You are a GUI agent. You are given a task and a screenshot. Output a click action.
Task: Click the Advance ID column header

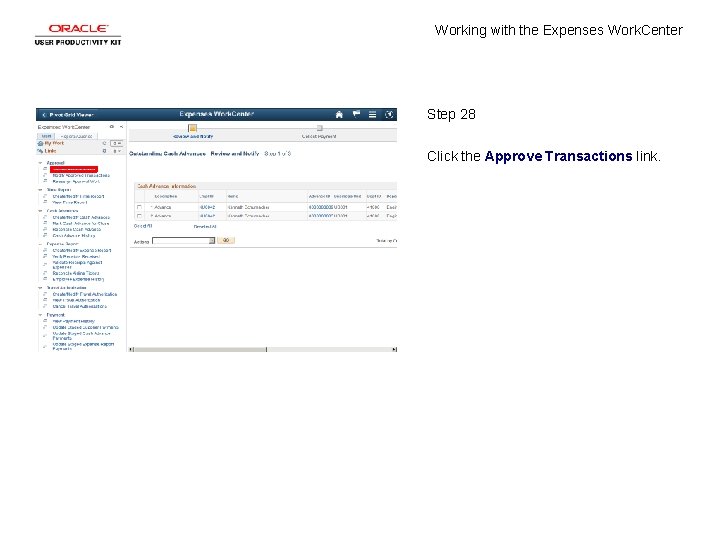point(320,196)
